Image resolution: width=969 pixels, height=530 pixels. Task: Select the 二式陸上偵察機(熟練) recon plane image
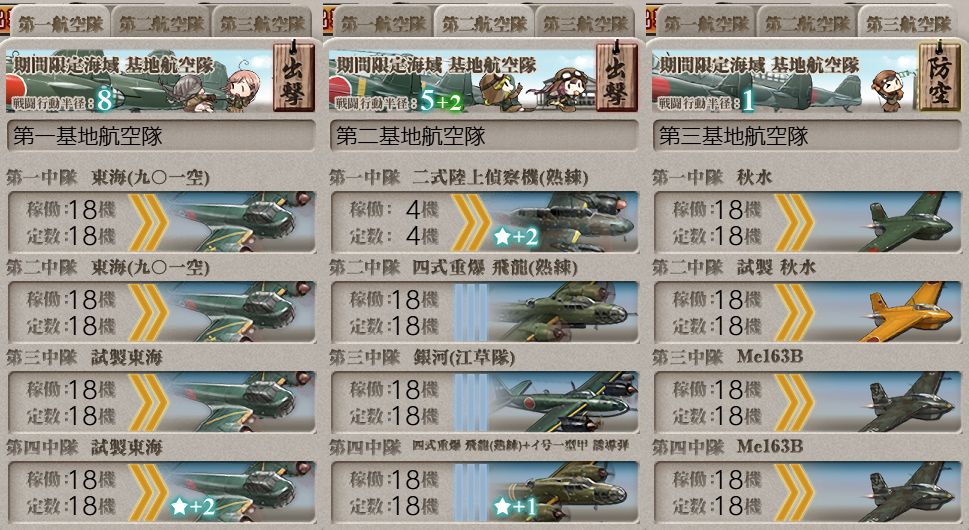tap(562, 222)
